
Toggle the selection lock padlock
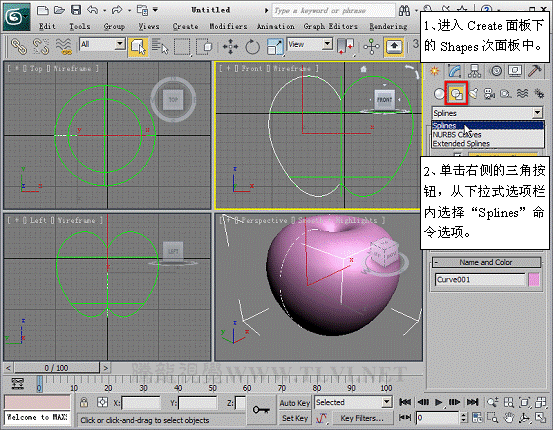84,402
